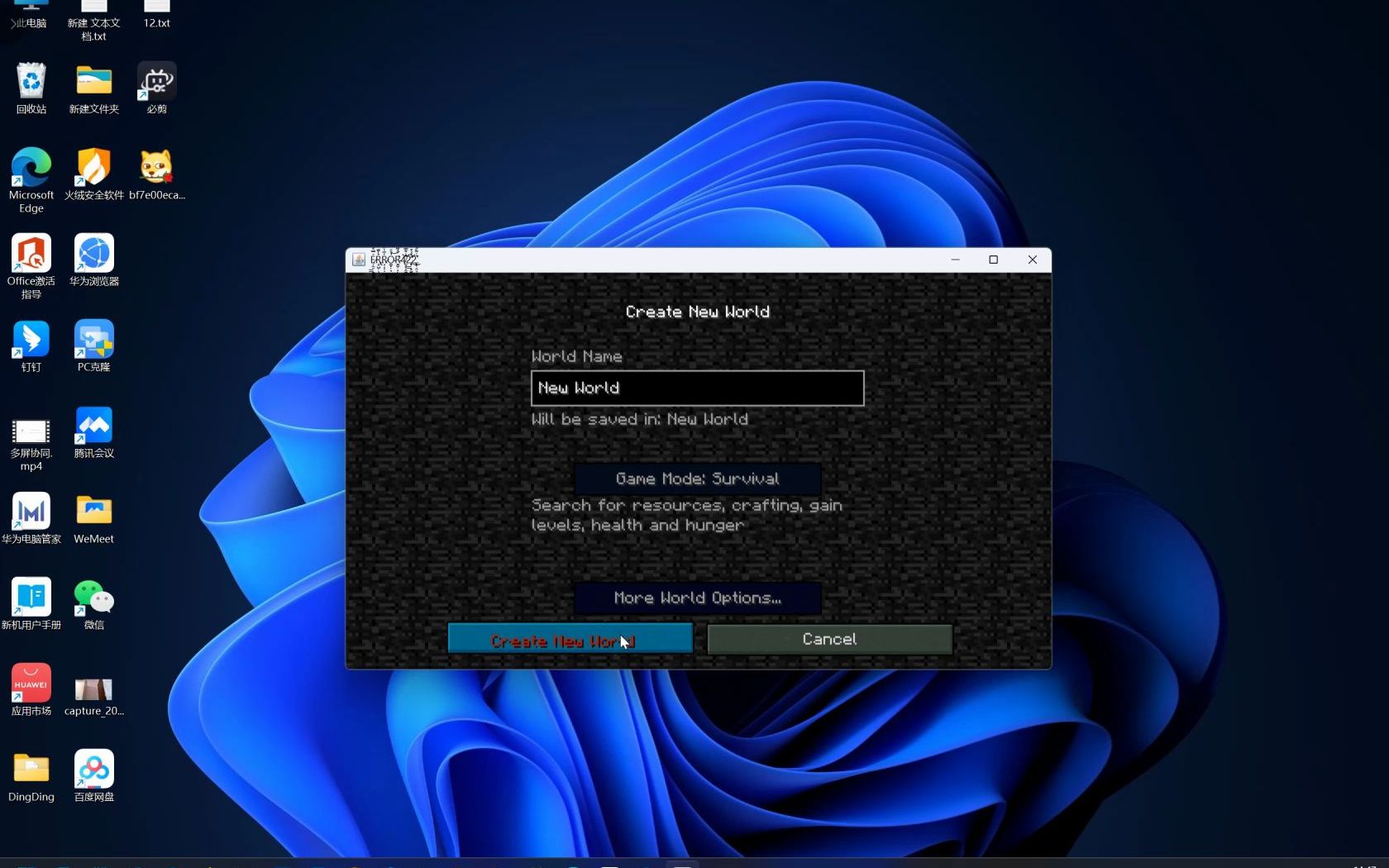Image resolution: width=1389 pixels, height=868 pixels.
Task: Select 华为浏览器 desktop icon
Action: 94,260
